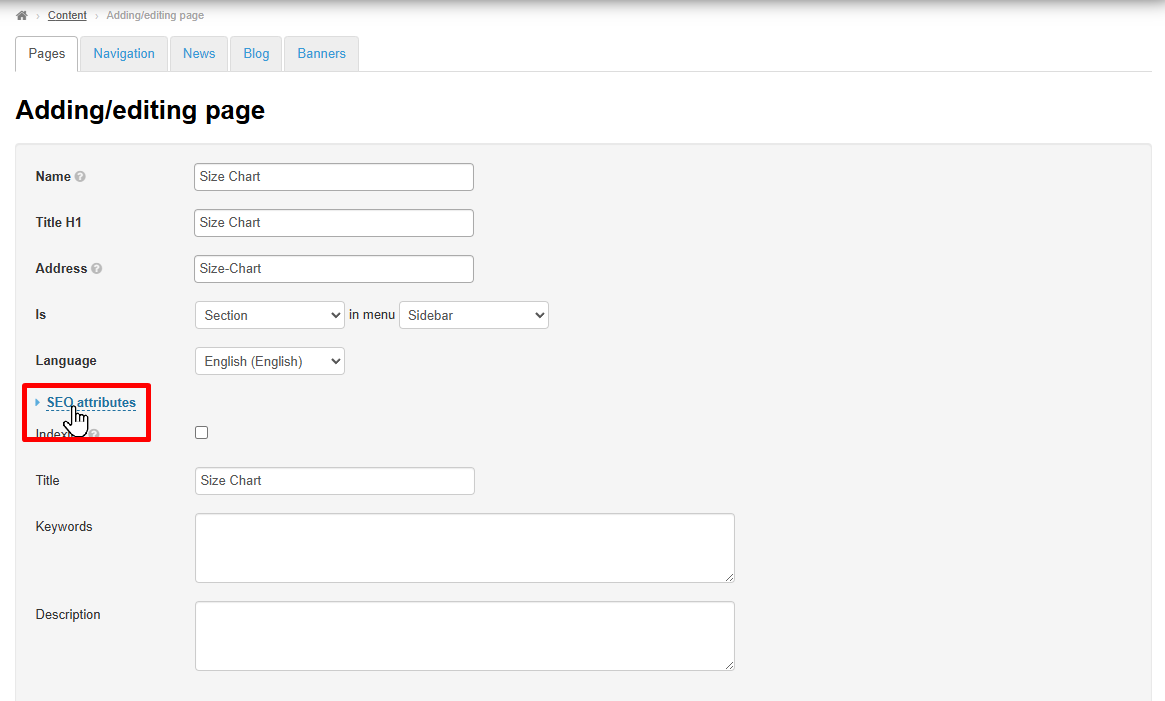1165x701 pixels.
Task: Toggle the Indexing checkbox
Action: [202, 433]
